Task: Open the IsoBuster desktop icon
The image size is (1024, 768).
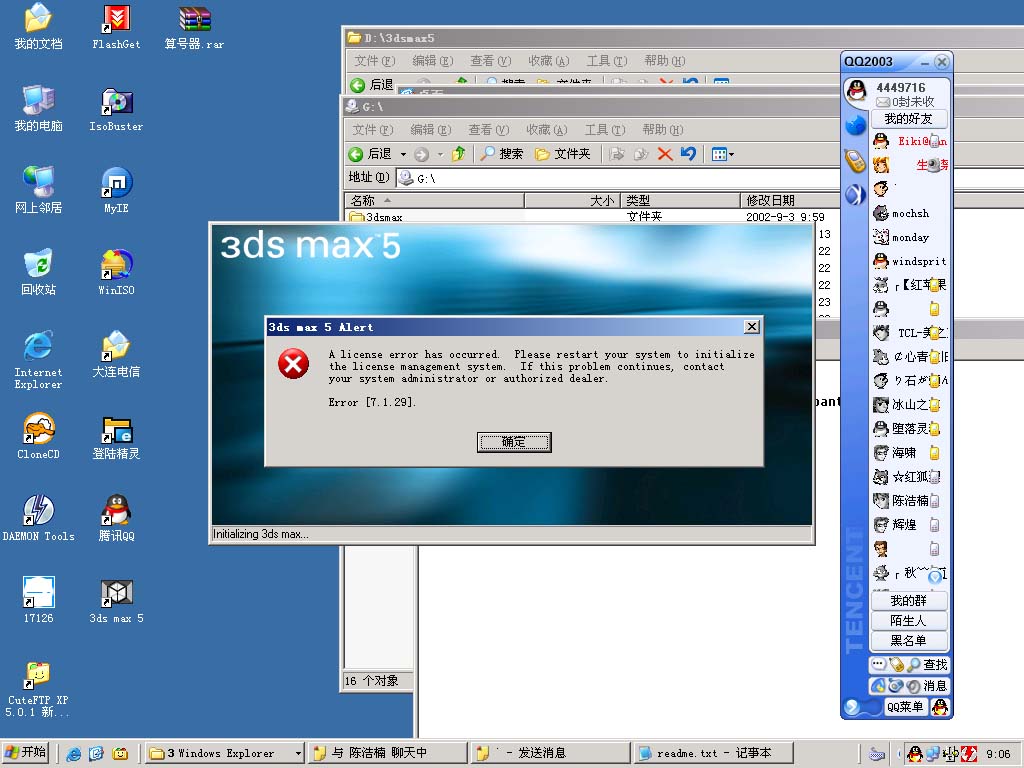Action: click(x=116, y=109)
